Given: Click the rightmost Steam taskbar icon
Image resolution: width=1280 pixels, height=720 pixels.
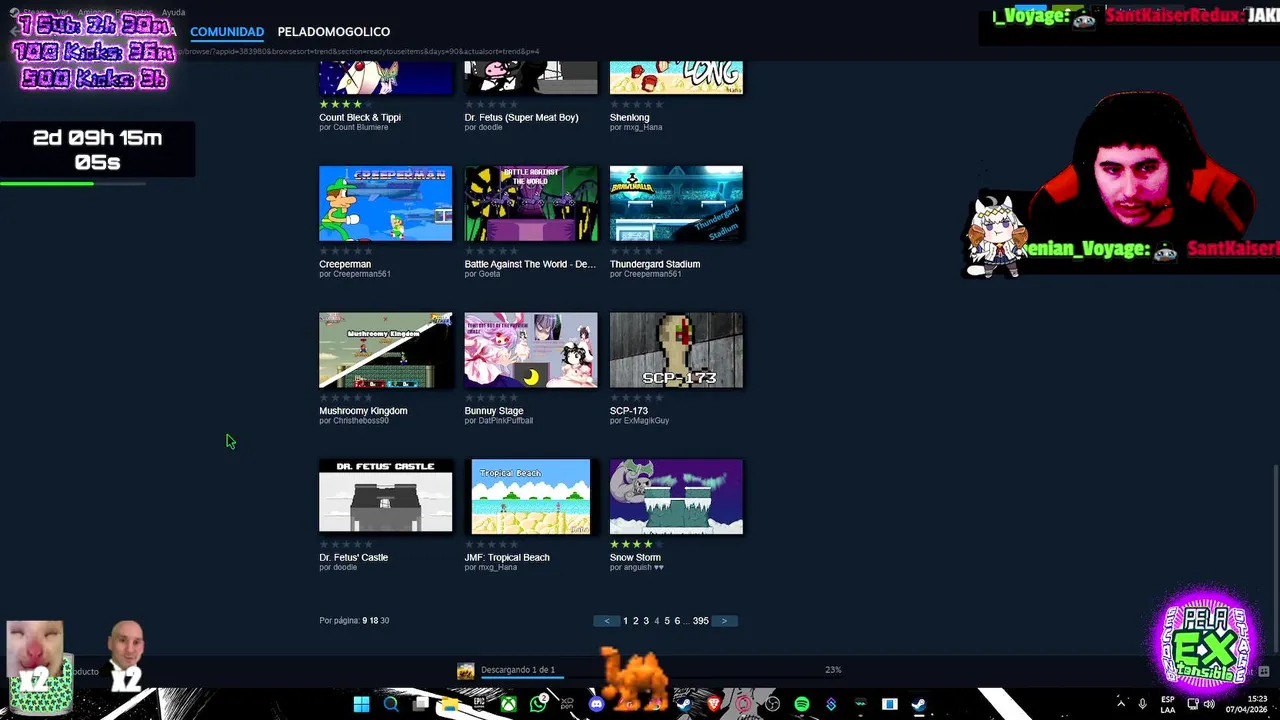Looking at the screenshot, I should pos(918,704).
